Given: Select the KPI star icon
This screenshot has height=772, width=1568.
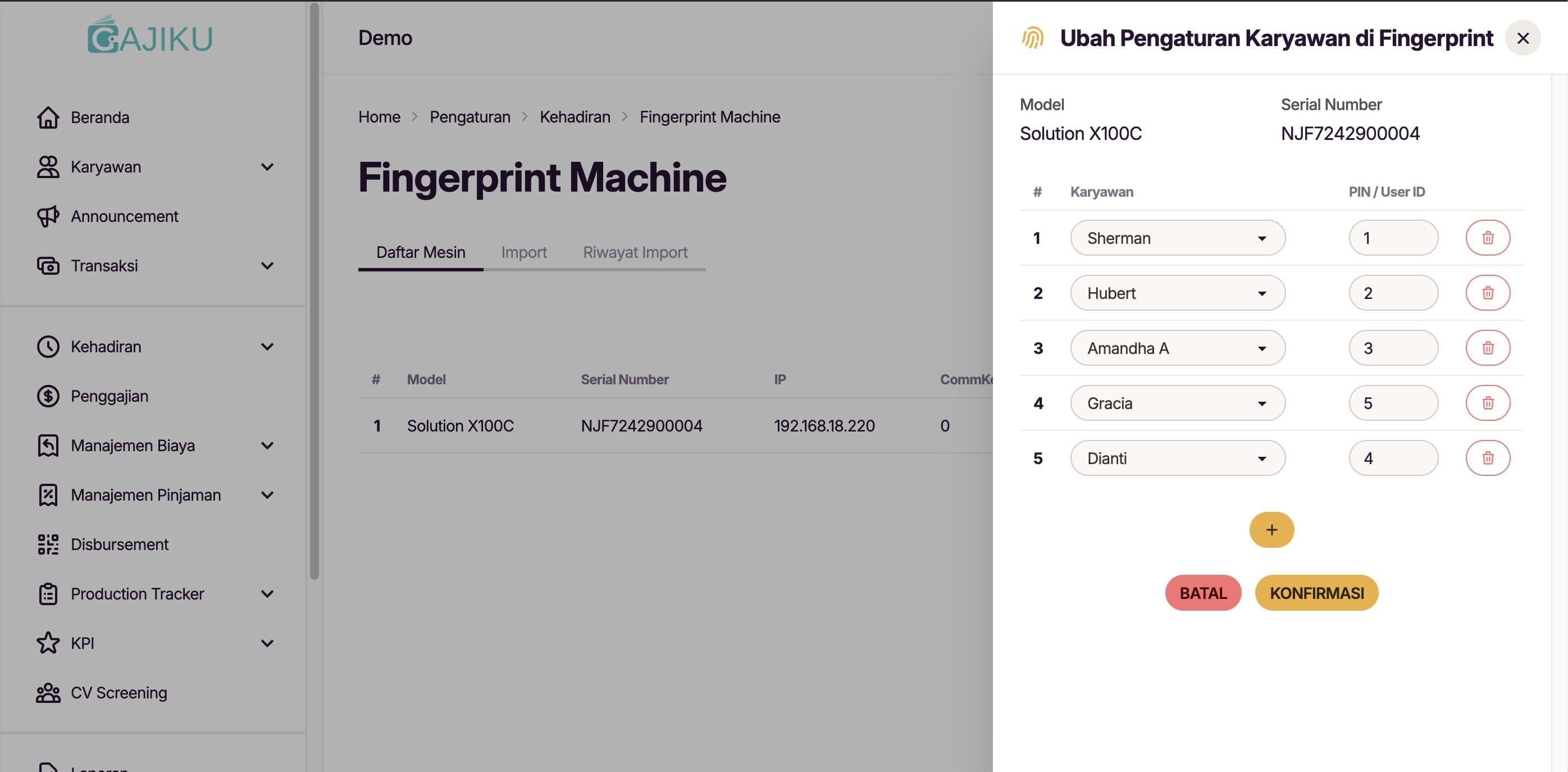Looking at the screenshot, I should [48, 643].
